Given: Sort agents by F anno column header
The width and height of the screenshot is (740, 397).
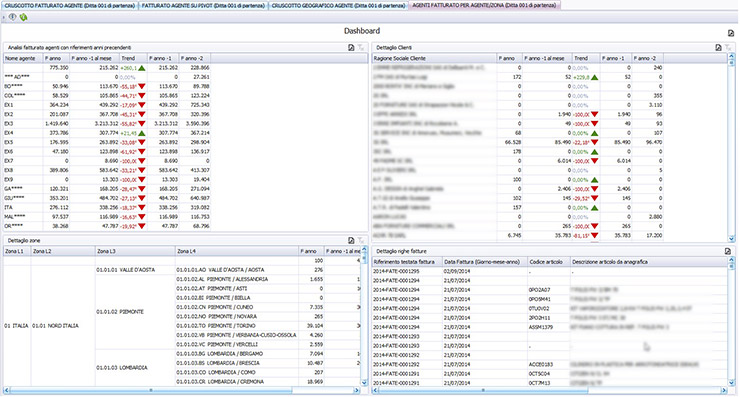Looking at the screenshot, I should coord(56,59).
